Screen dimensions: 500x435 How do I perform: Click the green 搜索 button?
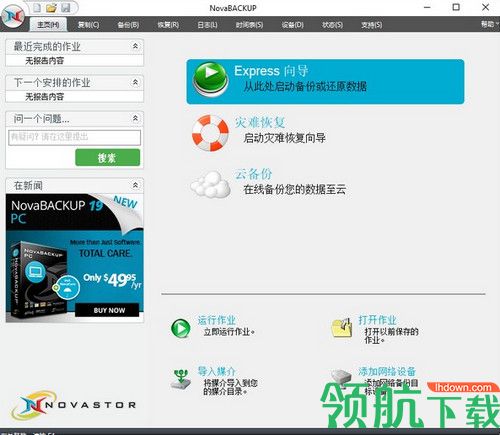point(108,157)
